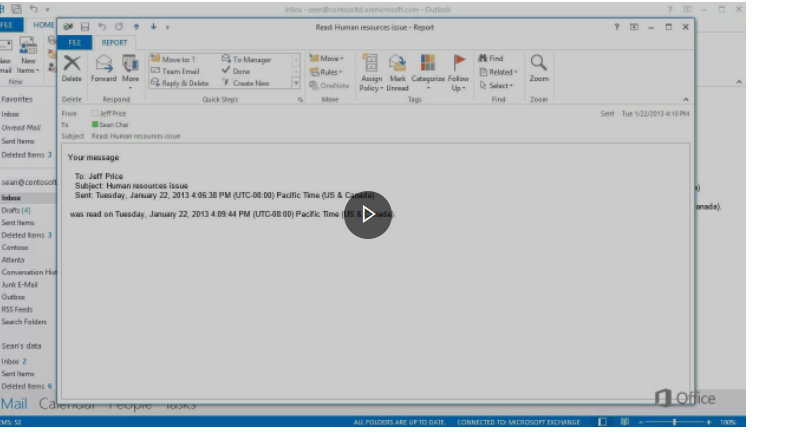Open the More respond options
Viewport: 793px width, 439px height.
click(x=130, y=72)
